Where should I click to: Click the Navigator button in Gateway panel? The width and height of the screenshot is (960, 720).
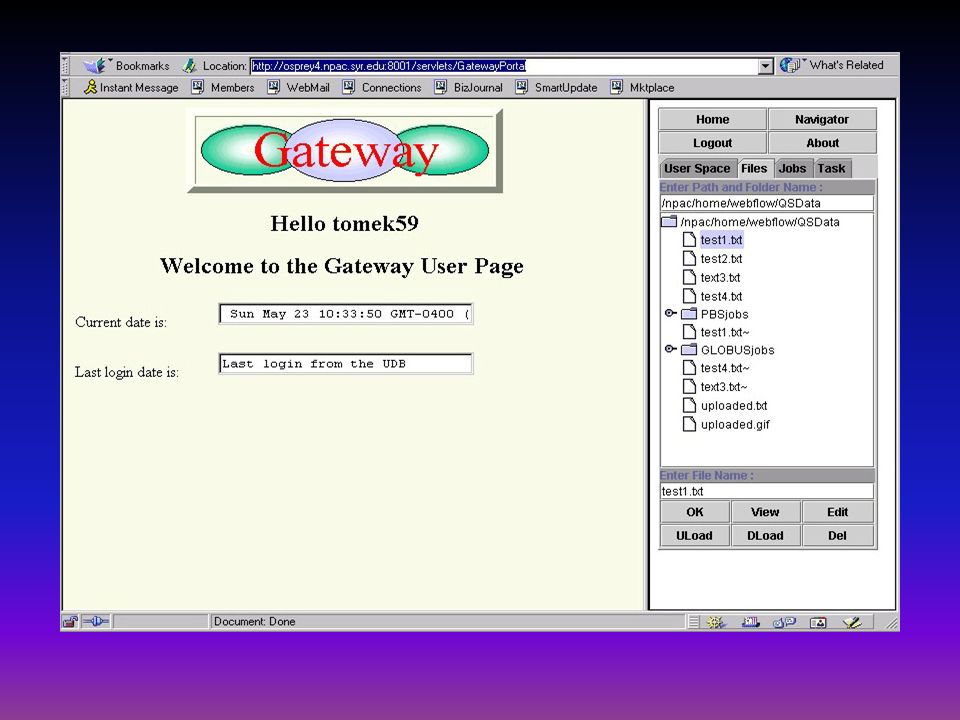[822, 119]
